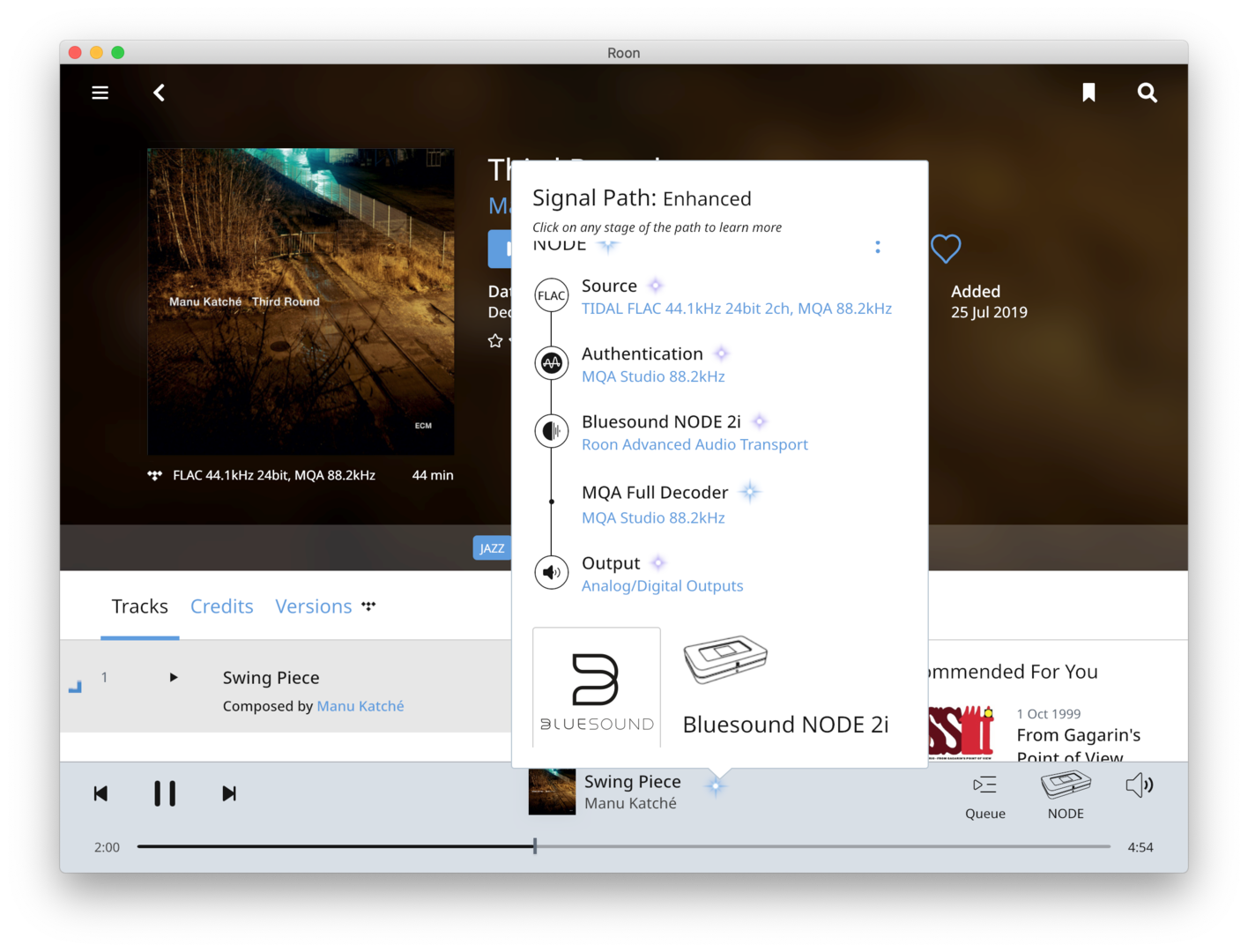This screenshot has height=952, width=1248.
Task: Open the Manu Katché composer link
Action: 360,706
